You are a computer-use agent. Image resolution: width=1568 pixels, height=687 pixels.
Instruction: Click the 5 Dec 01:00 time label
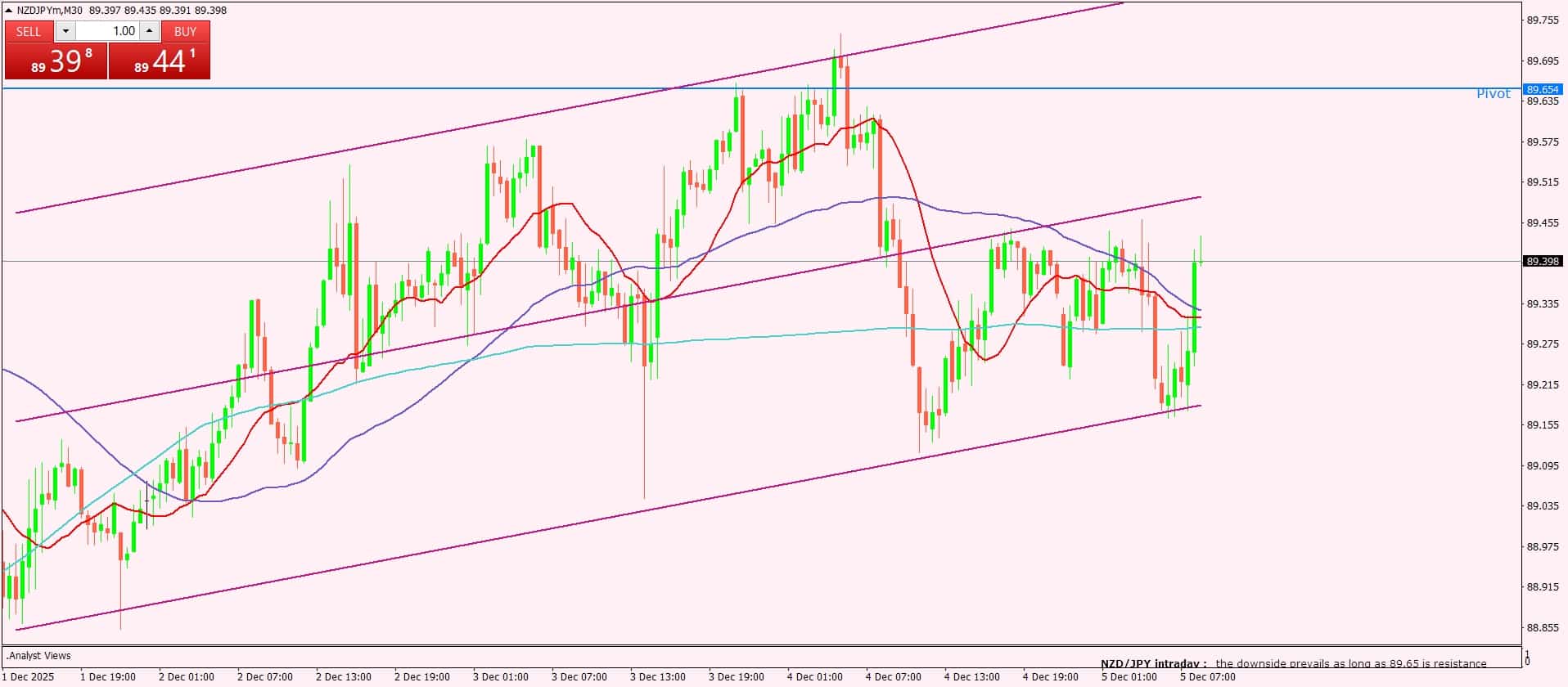tap(1129, 677)
